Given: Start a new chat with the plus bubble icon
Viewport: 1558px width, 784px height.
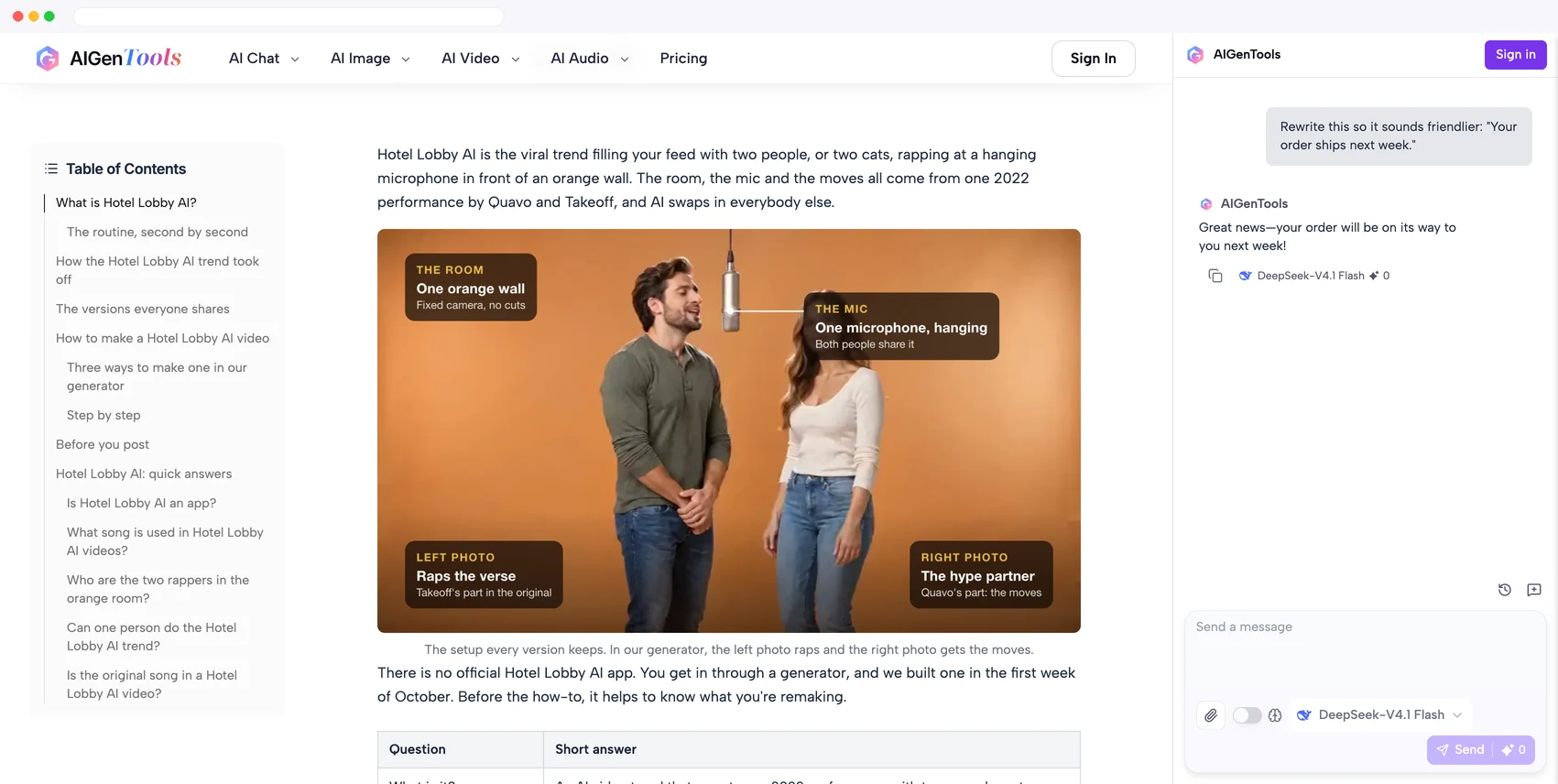Looking at the screenshot, I should 1534,590.
